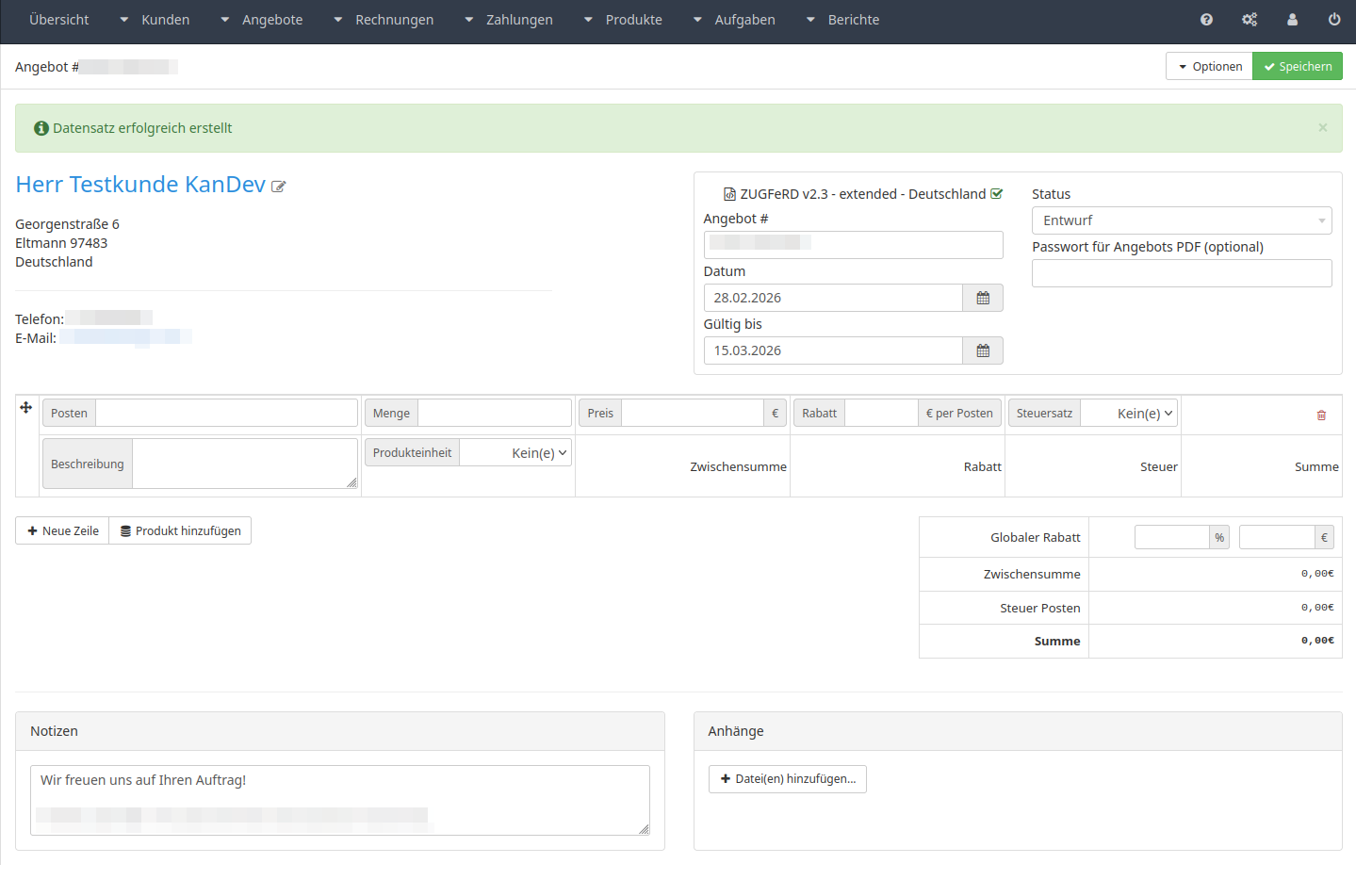The image size is (1356, 896).
Task: Open the help question mark icon
Action: pos(1206,20)
